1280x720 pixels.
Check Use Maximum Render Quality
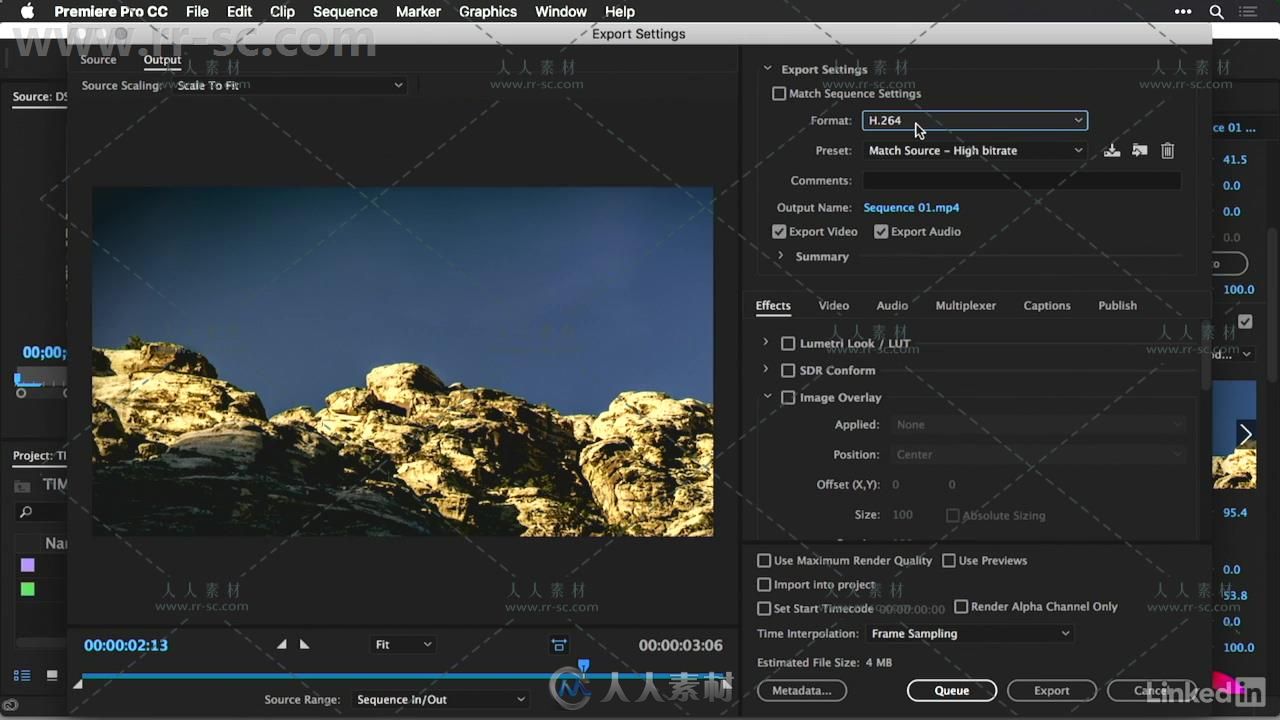pyautogui.click(x=764, y=560)
